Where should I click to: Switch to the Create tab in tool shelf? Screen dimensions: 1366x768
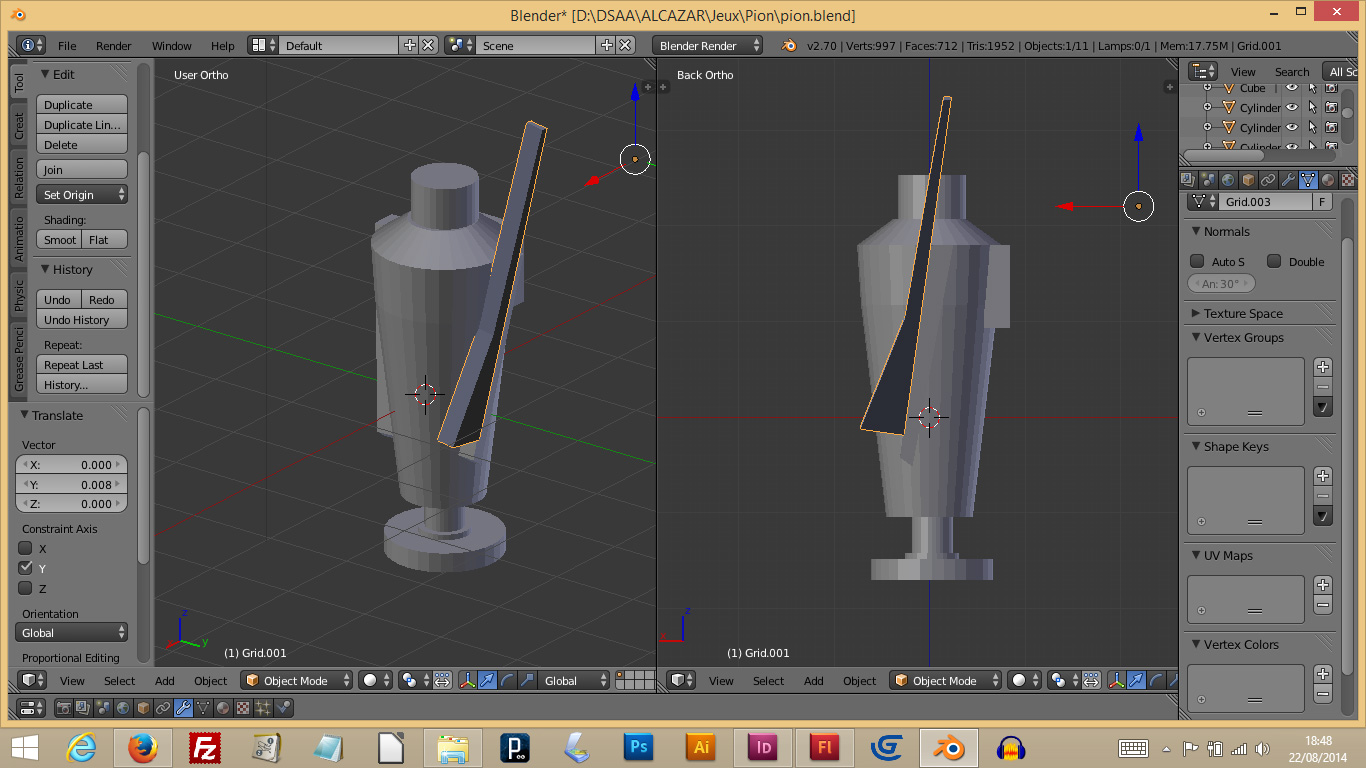pos(19,126)
